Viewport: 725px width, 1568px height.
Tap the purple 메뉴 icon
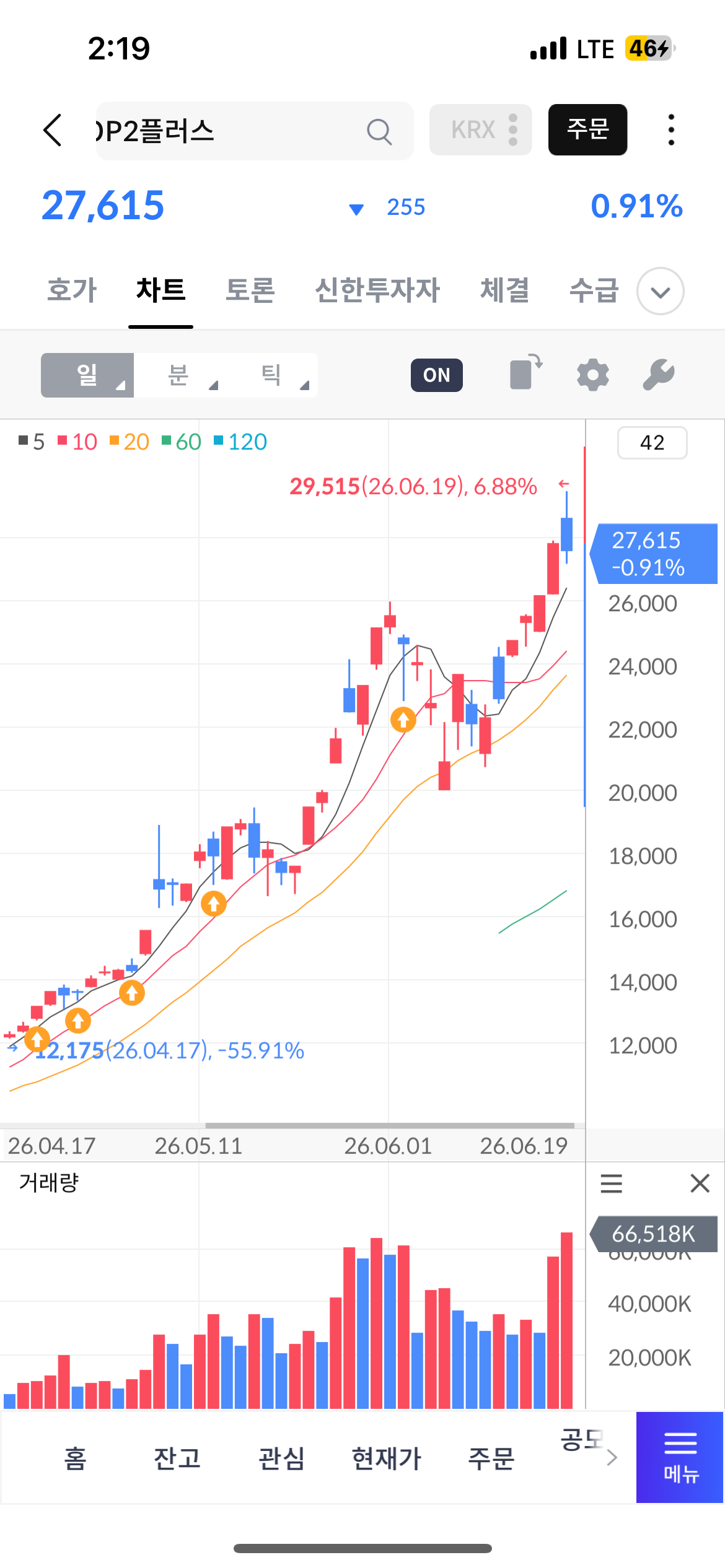(x=680, y=1457)
